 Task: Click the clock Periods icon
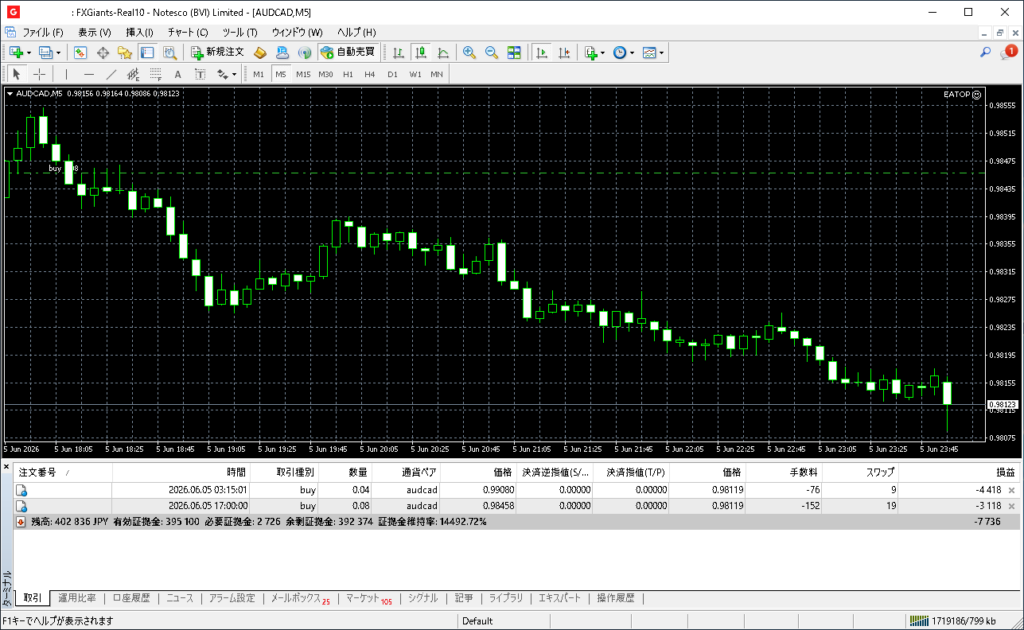tap(620, 53)
